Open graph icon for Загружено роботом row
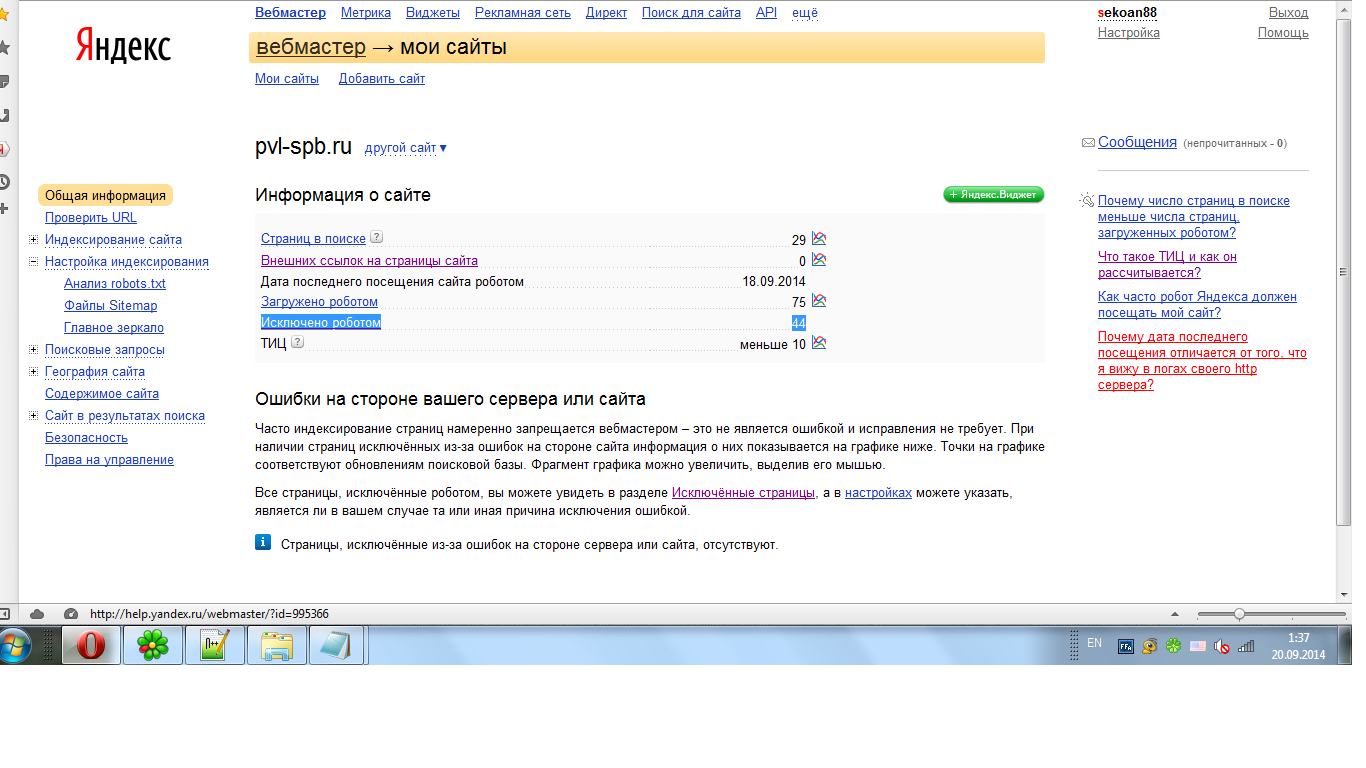Image resolution: width=1366 pixels, height=768 pixels. click(819, 300)
